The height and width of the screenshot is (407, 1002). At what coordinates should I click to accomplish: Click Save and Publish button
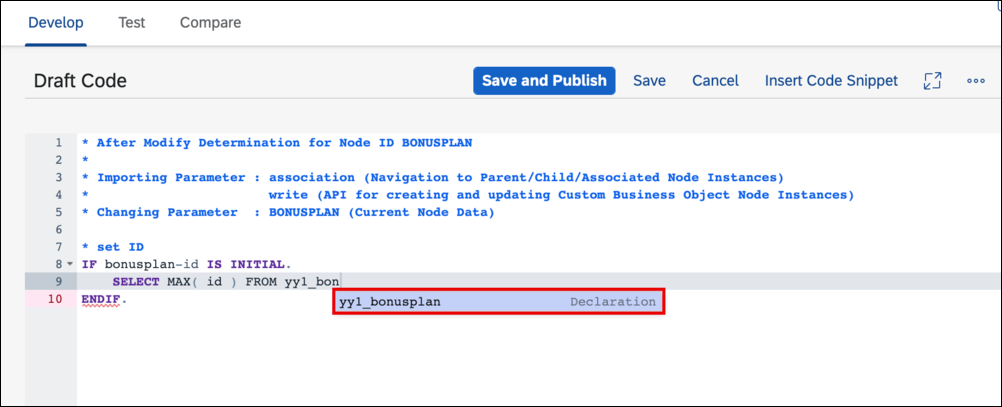point(544,81)
